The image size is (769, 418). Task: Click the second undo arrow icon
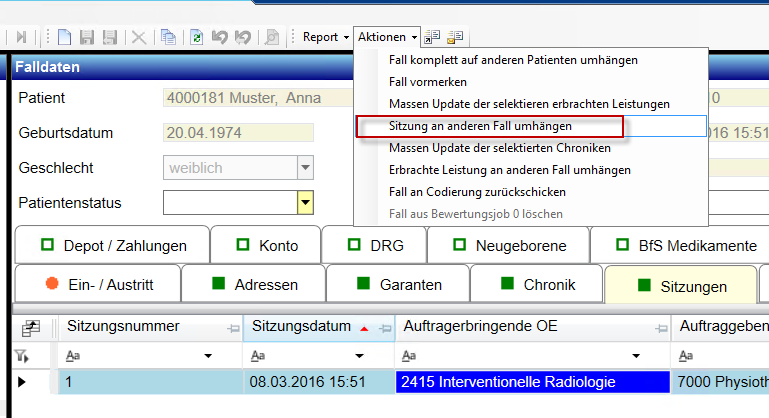tap(243, 37)
